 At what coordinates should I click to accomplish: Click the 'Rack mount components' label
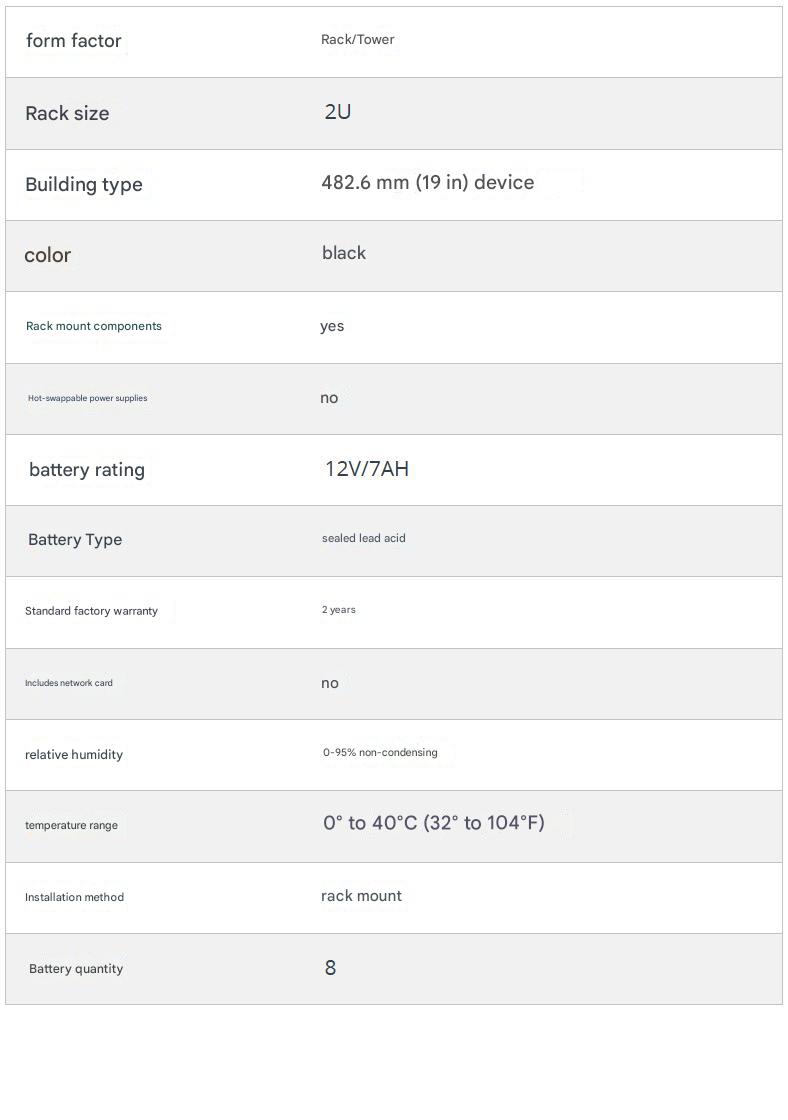(93, 326)
